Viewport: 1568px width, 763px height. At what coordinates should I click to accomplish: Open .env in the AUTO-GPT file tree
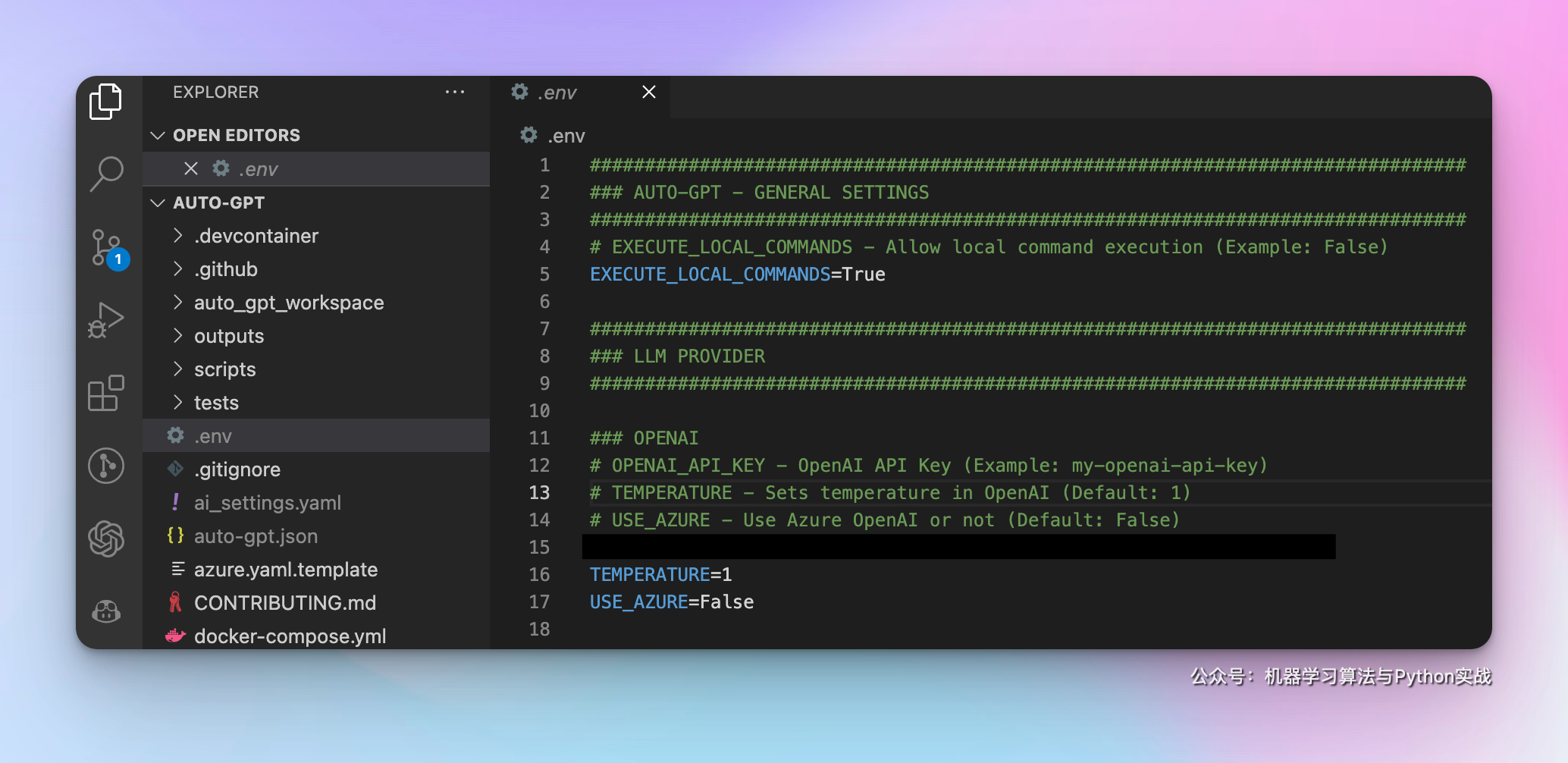[x=316, y=435]
